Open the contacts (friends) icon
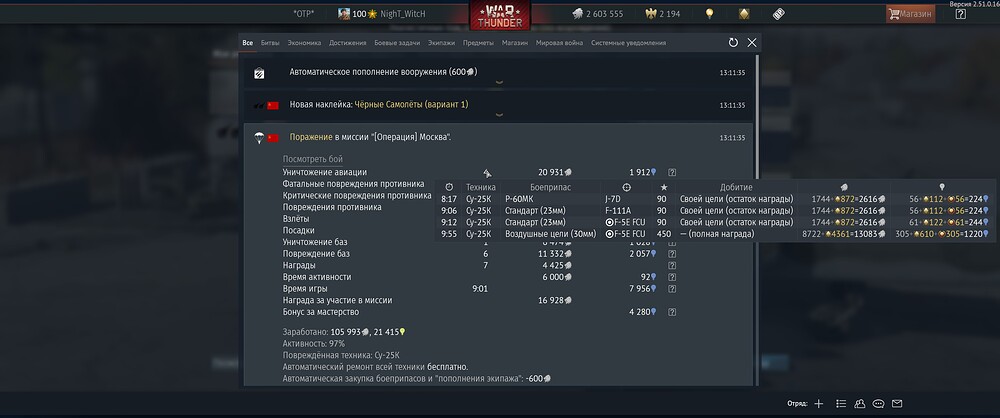This screenshot has width=1000, height=418. point(860,403)
